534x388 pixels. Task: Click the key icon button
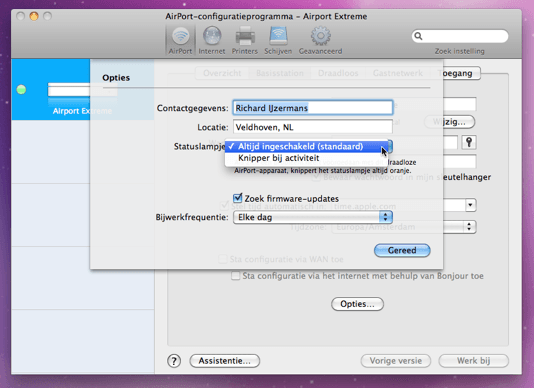469,142
